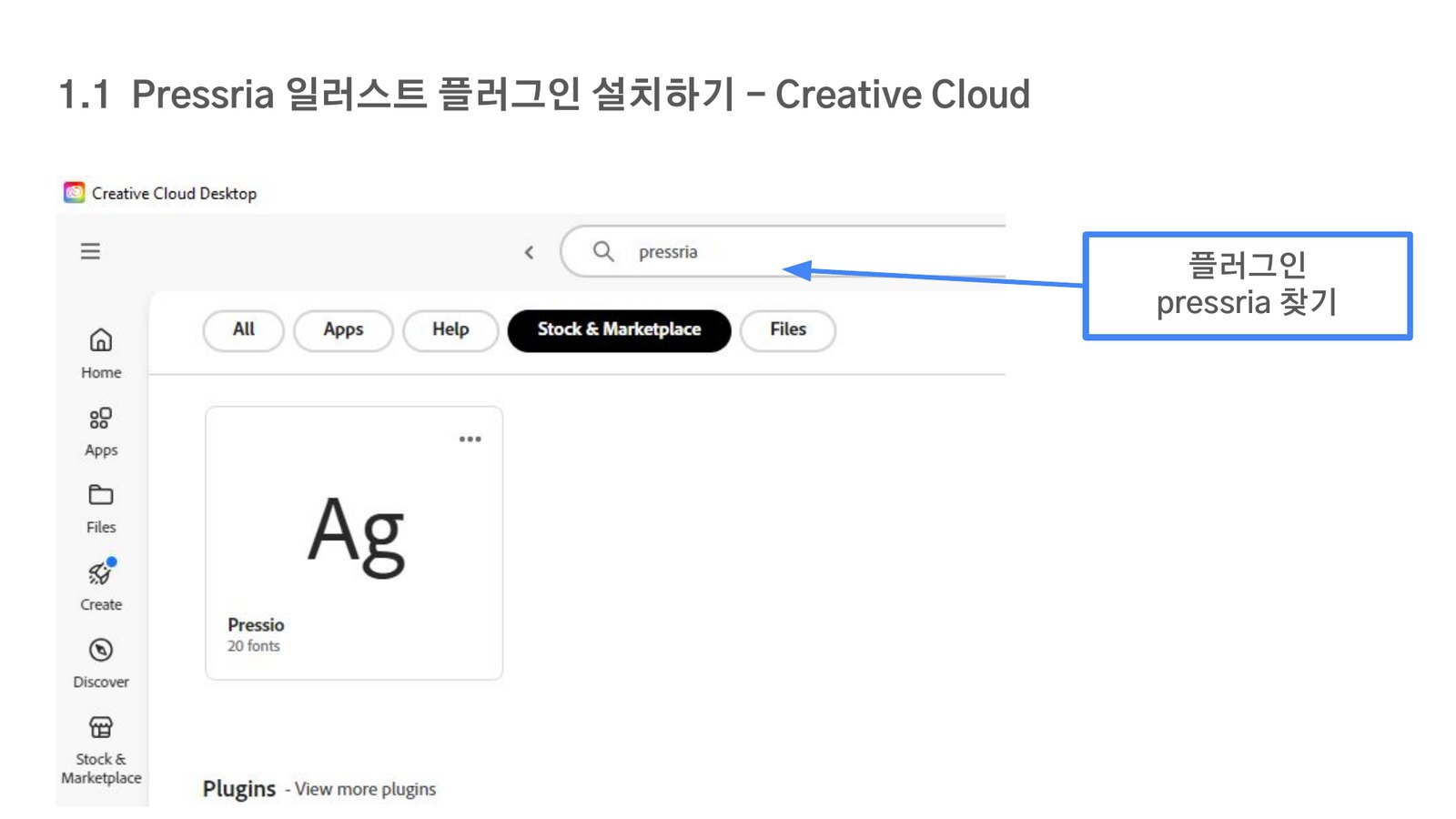The image size is (1456, 819).
Task: Click the Plugins section heading
Action: tap(239, 789)
